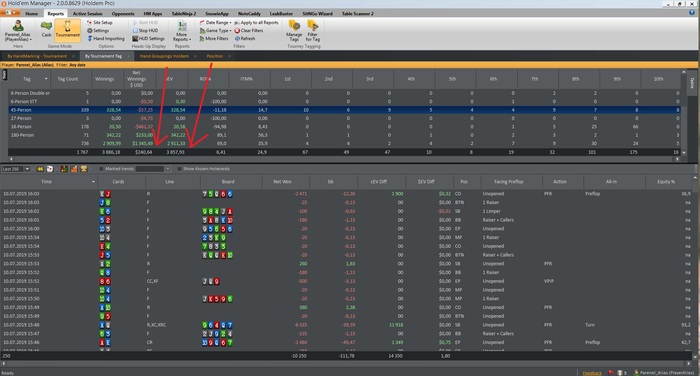
Task: Open Site Setup options
Action: [x=100, y=22]
